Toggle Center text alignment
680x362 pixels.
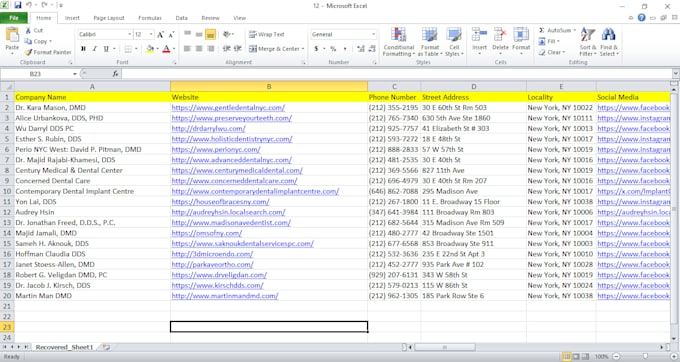tap(199, 49)
